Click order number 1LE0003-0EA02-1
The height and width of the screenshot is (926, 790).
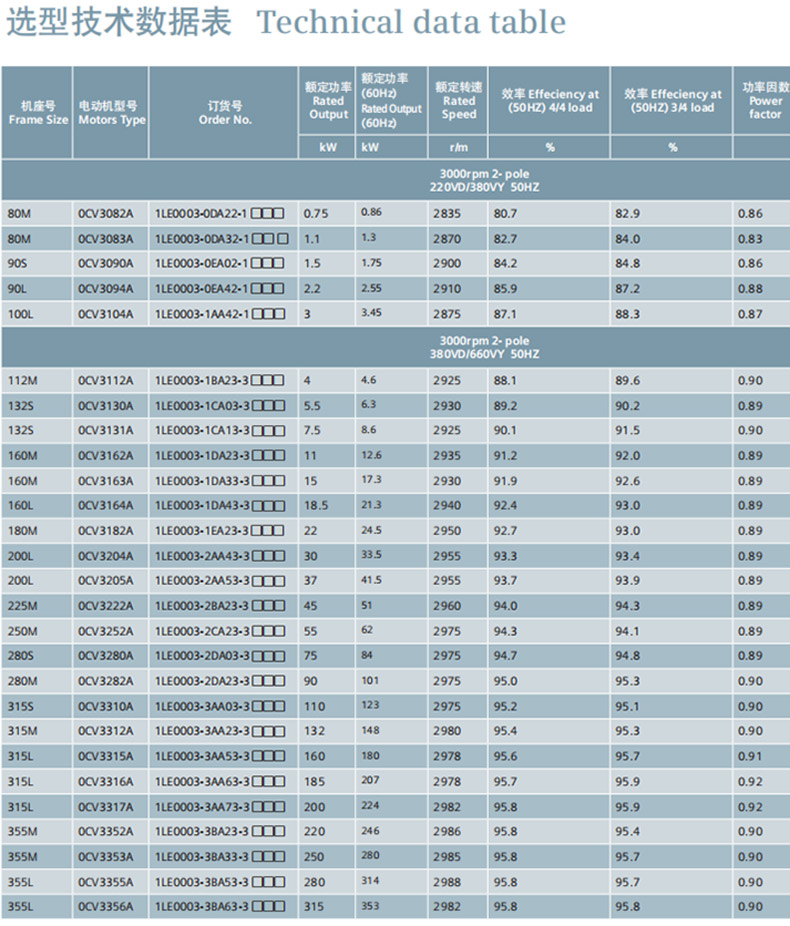coord(201,264)
